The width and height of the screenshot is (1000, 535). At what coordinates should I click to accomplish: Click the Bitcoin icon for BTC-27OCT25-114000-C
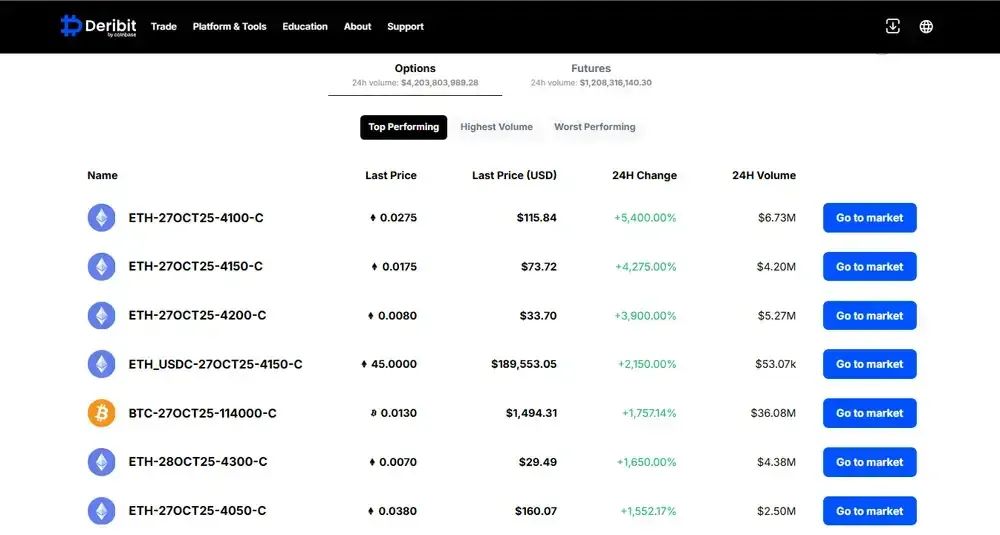pos(102,413)
